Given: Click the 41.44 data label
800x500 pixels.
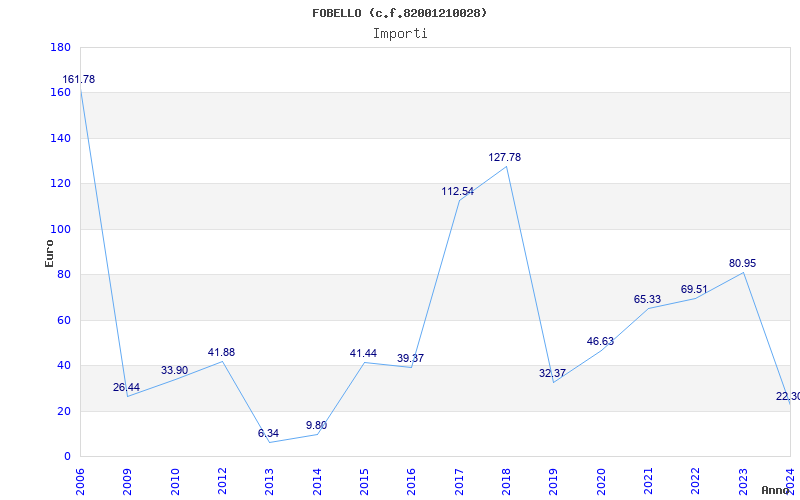Looking at the screenshot, I should tap(363, 354).
